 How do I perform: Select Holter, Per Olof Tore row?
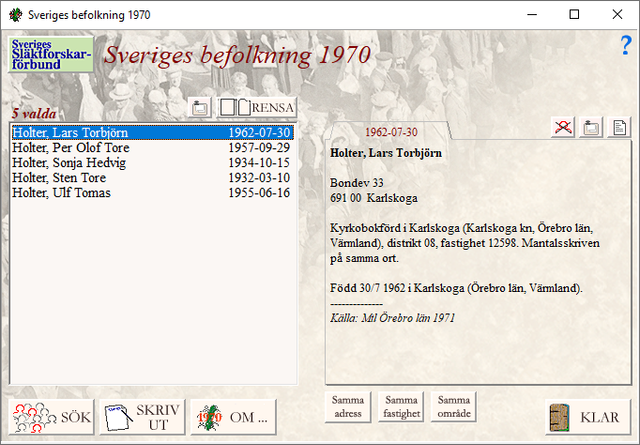tap(153, 148)
